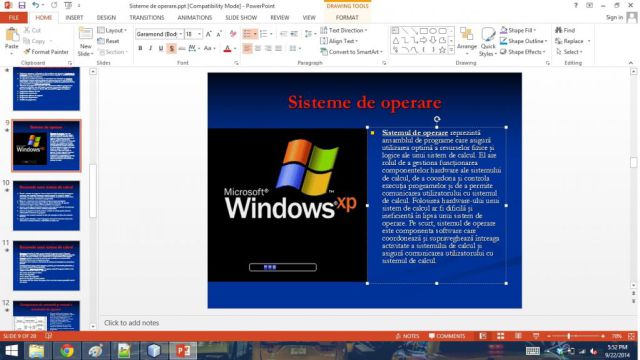Switch to the DESIGN tab

click(106, 18)
